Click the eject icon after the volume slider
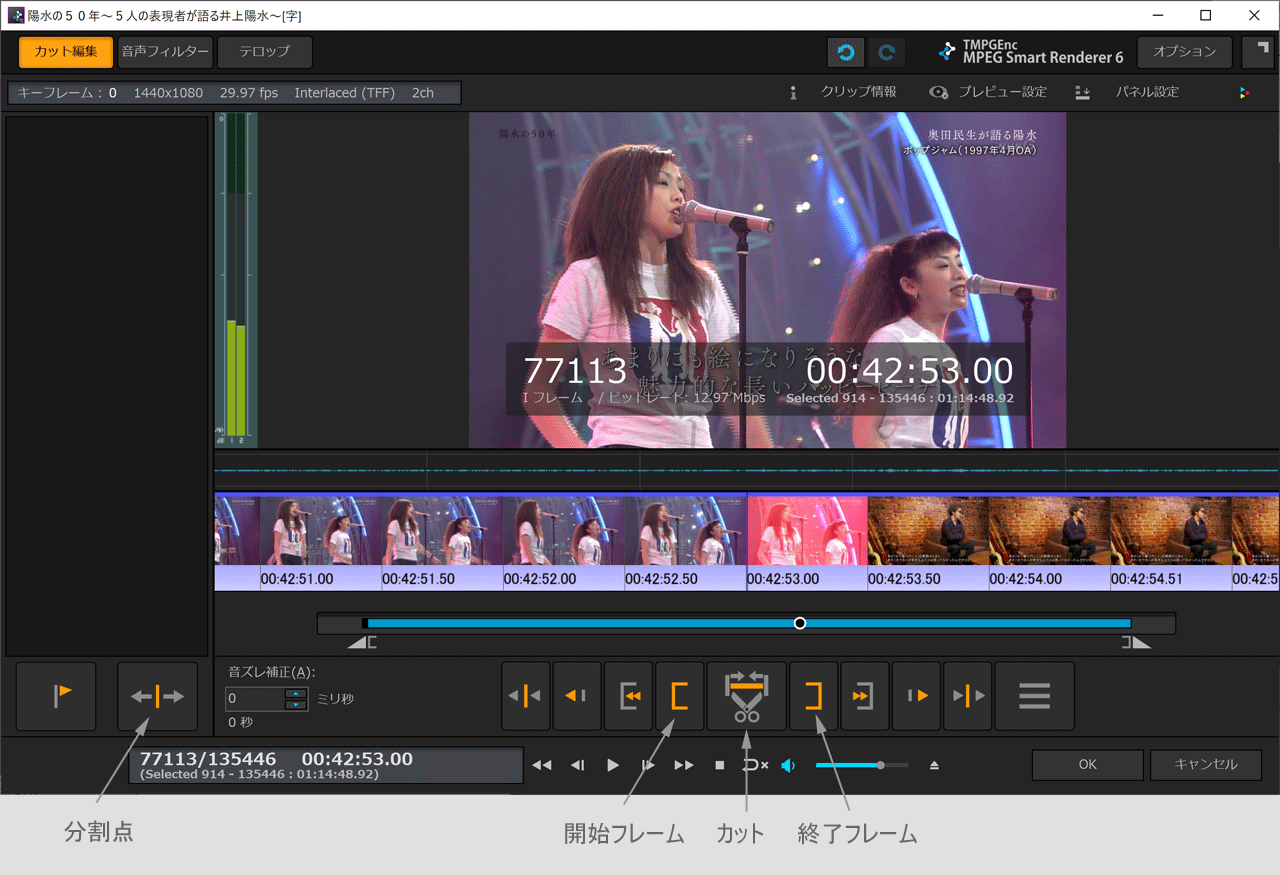This screenshot has height=875, width=1280. coord(934,765)
